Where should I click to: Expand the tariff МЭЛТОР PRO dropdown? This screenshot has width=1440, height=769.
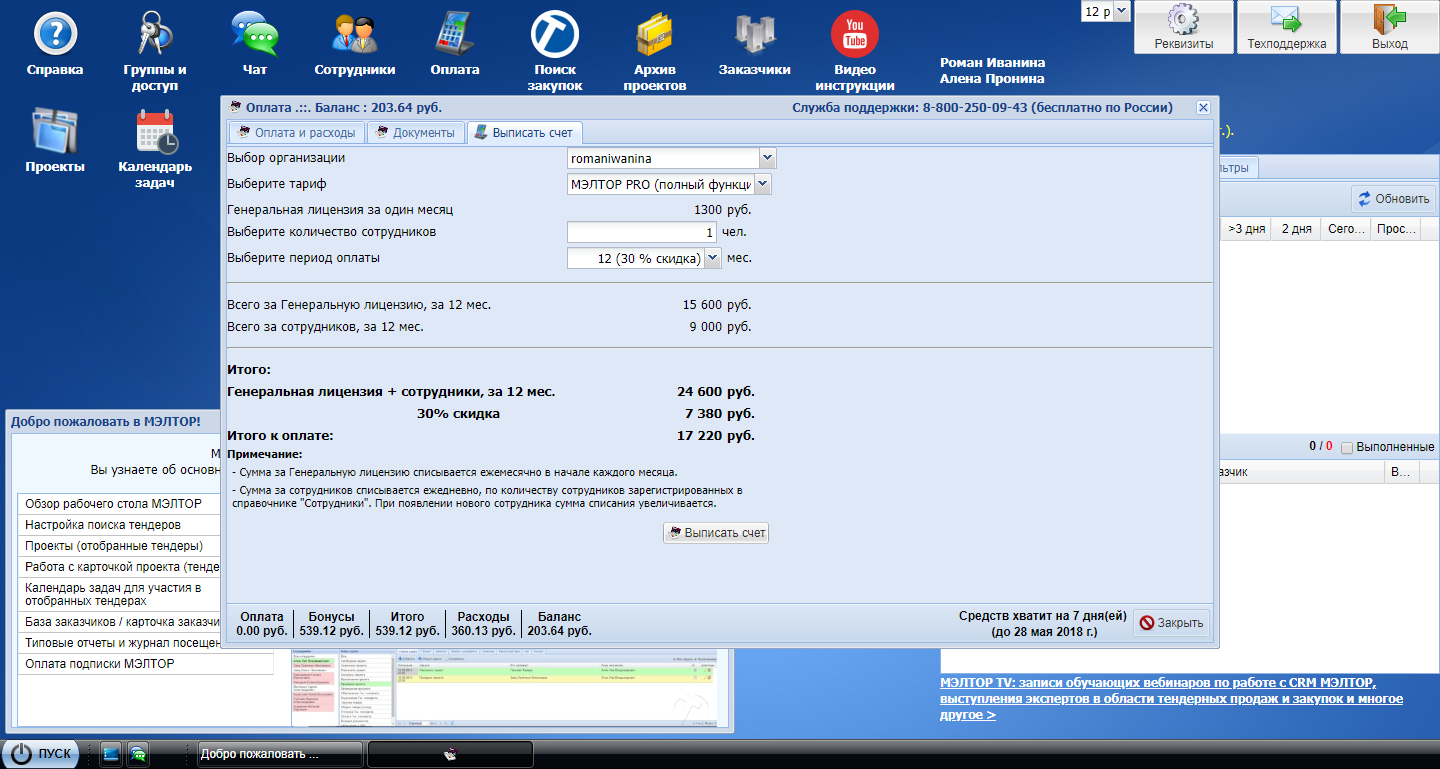point(762,184)
